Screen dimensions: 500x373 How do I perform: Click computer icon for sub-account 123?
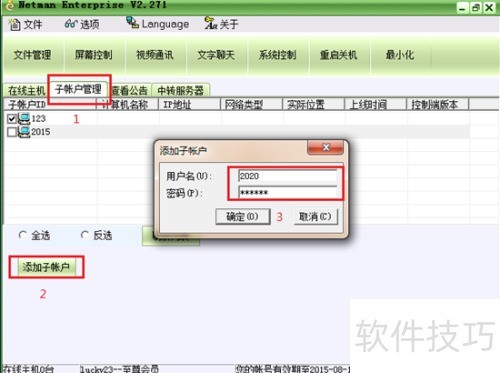tap(24, 118)
